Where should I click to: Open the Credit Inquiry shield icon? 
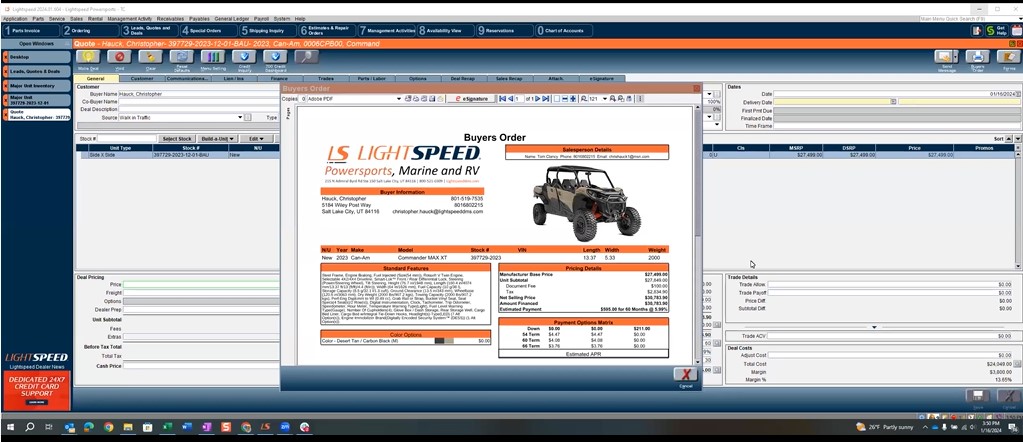(x=244, y=57)
